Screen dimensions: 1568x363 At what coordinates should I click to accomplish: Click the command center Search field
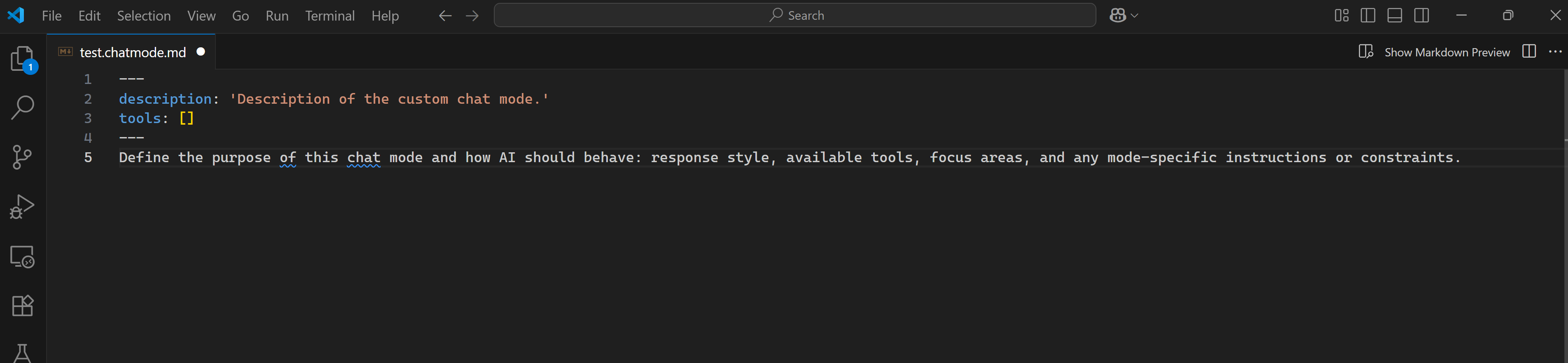click(795, 15)
